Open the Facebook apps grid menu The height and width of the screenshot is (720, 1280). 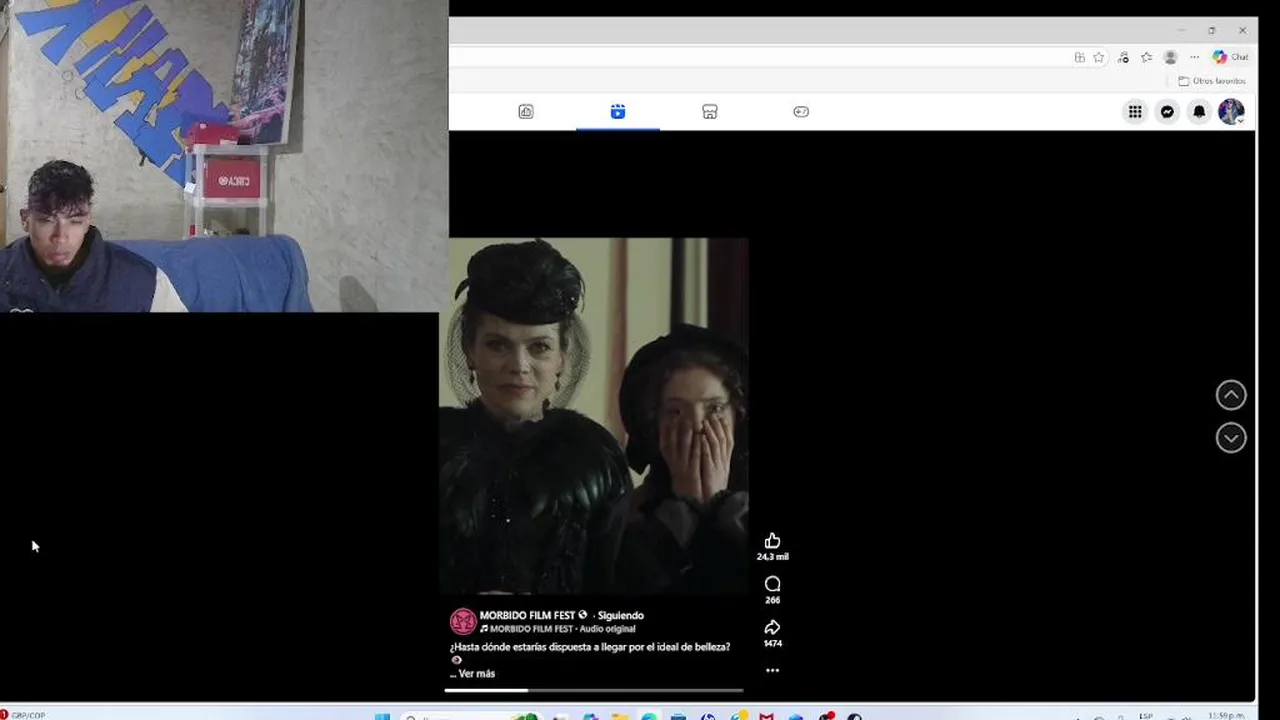(1135, 112)
